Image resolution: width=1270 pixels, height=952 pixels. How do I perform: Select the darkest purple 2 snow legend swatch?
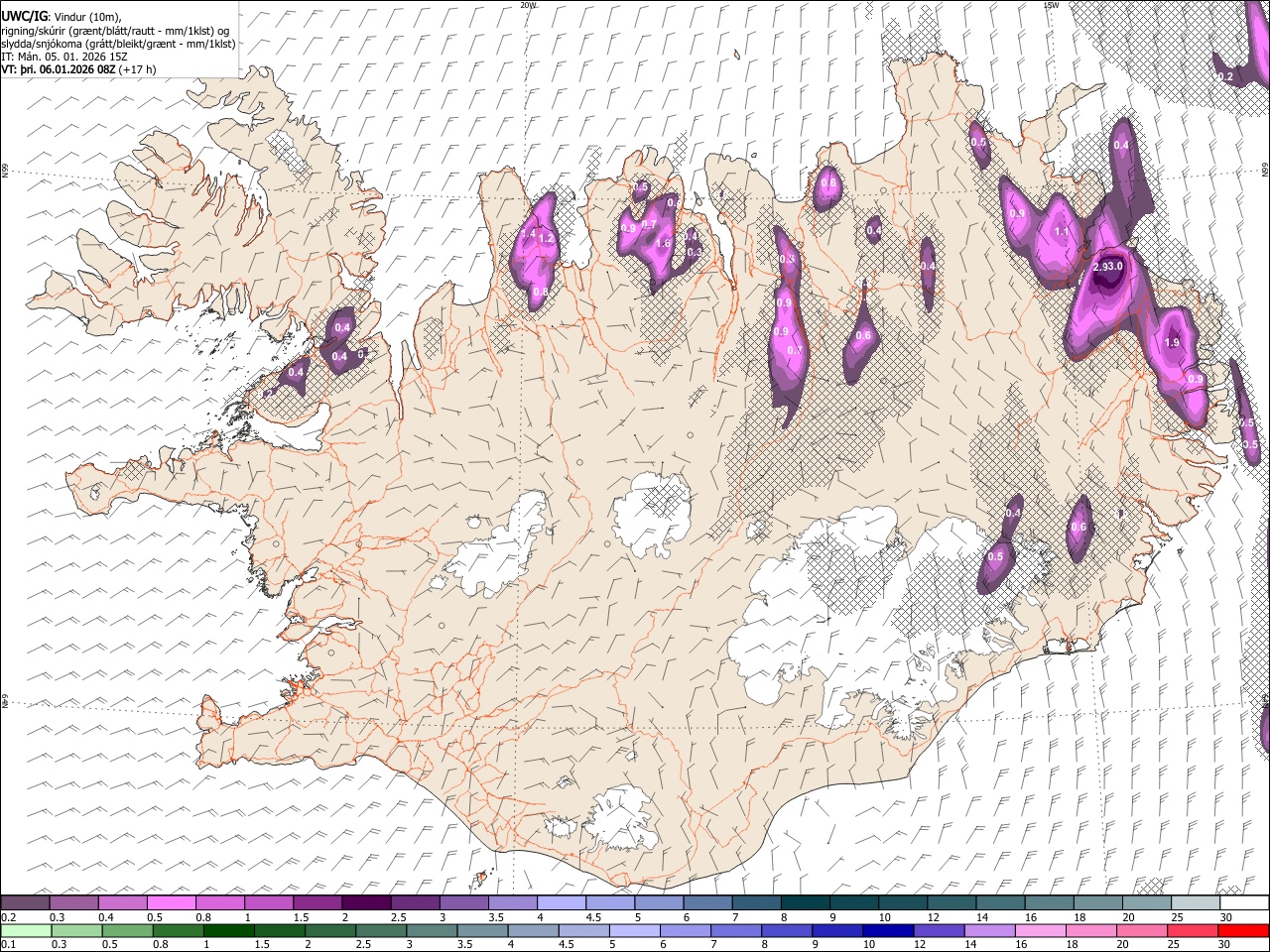(x=365, y=902)
